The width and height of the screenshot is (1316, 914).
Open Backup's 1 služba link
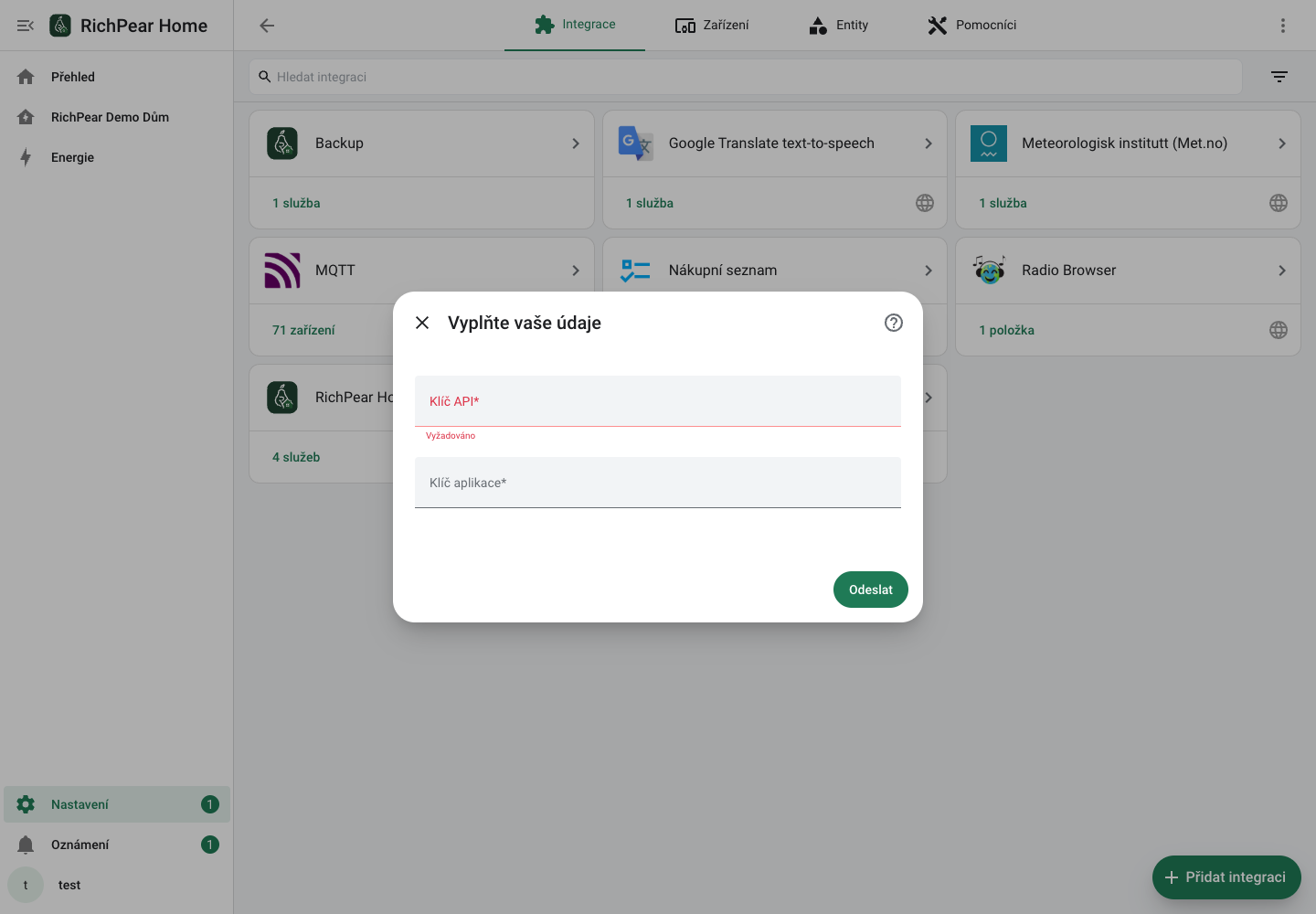(296, 203)
